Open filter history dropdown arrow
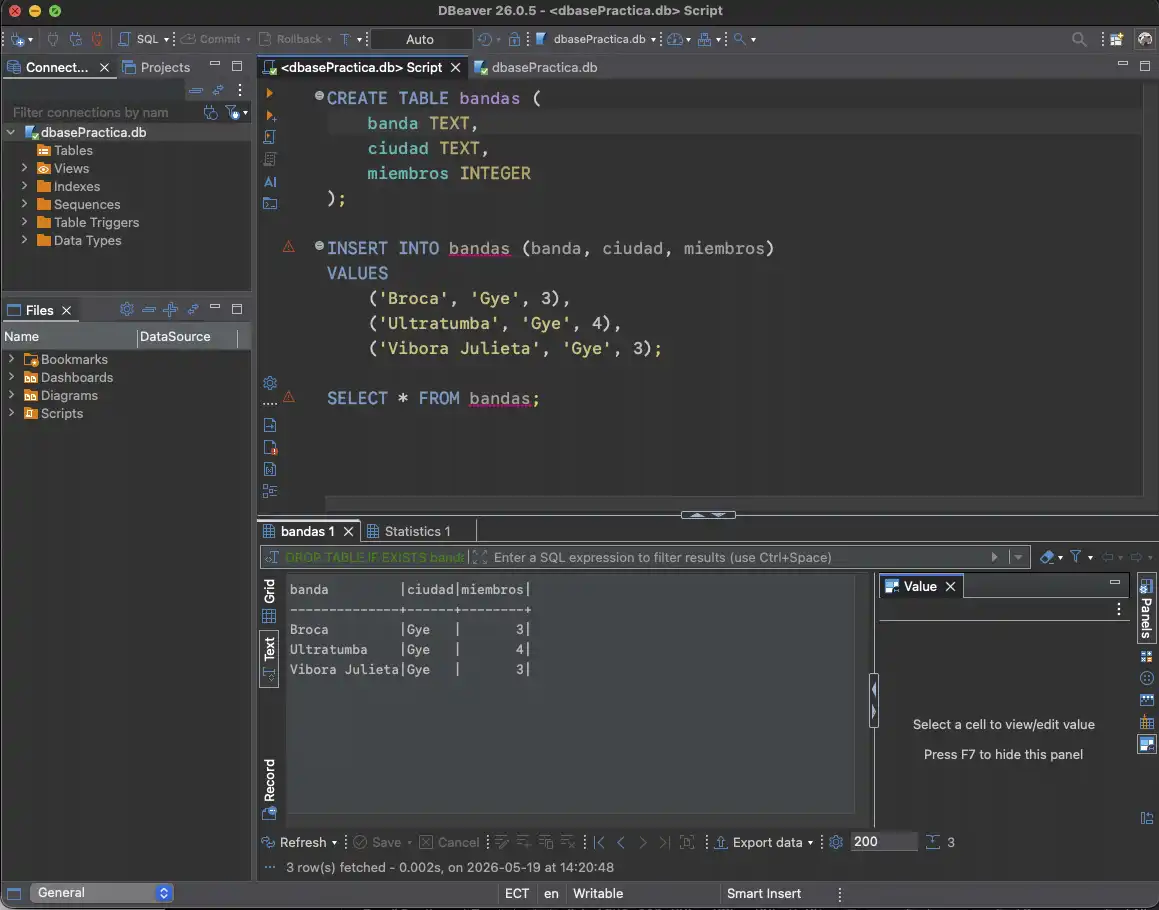This screenshot has height=910, width=1159. pyautogui.click(x=1018, y=557)
